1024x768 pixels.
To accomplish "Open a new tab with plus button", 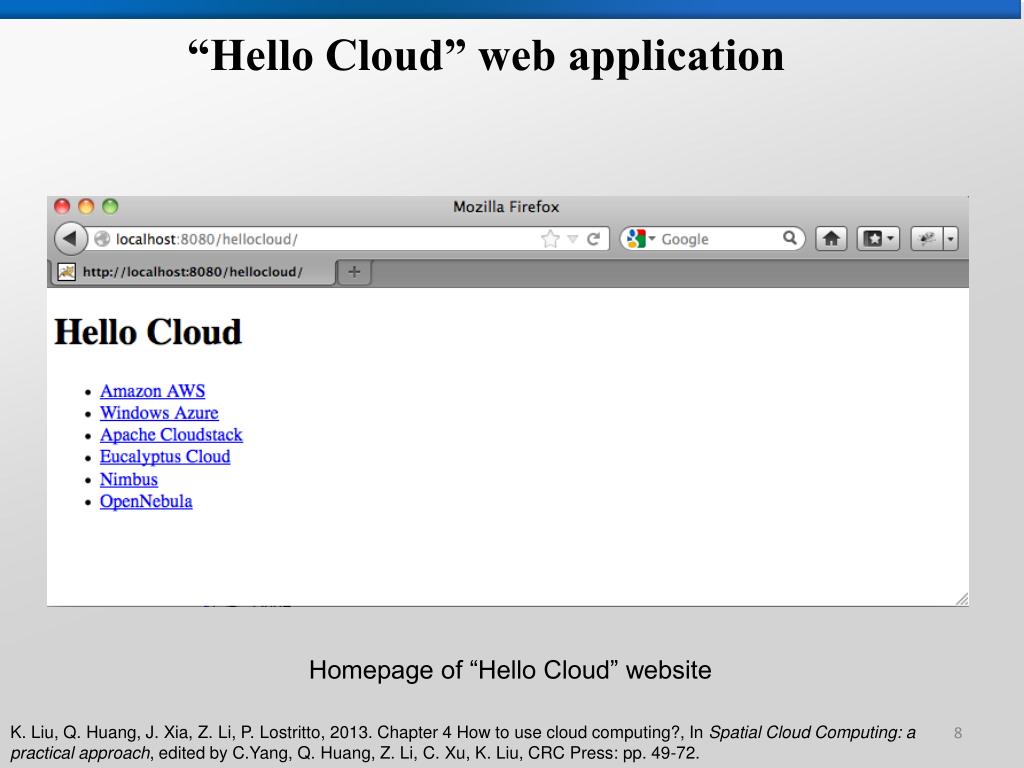I will pos(354,272).
